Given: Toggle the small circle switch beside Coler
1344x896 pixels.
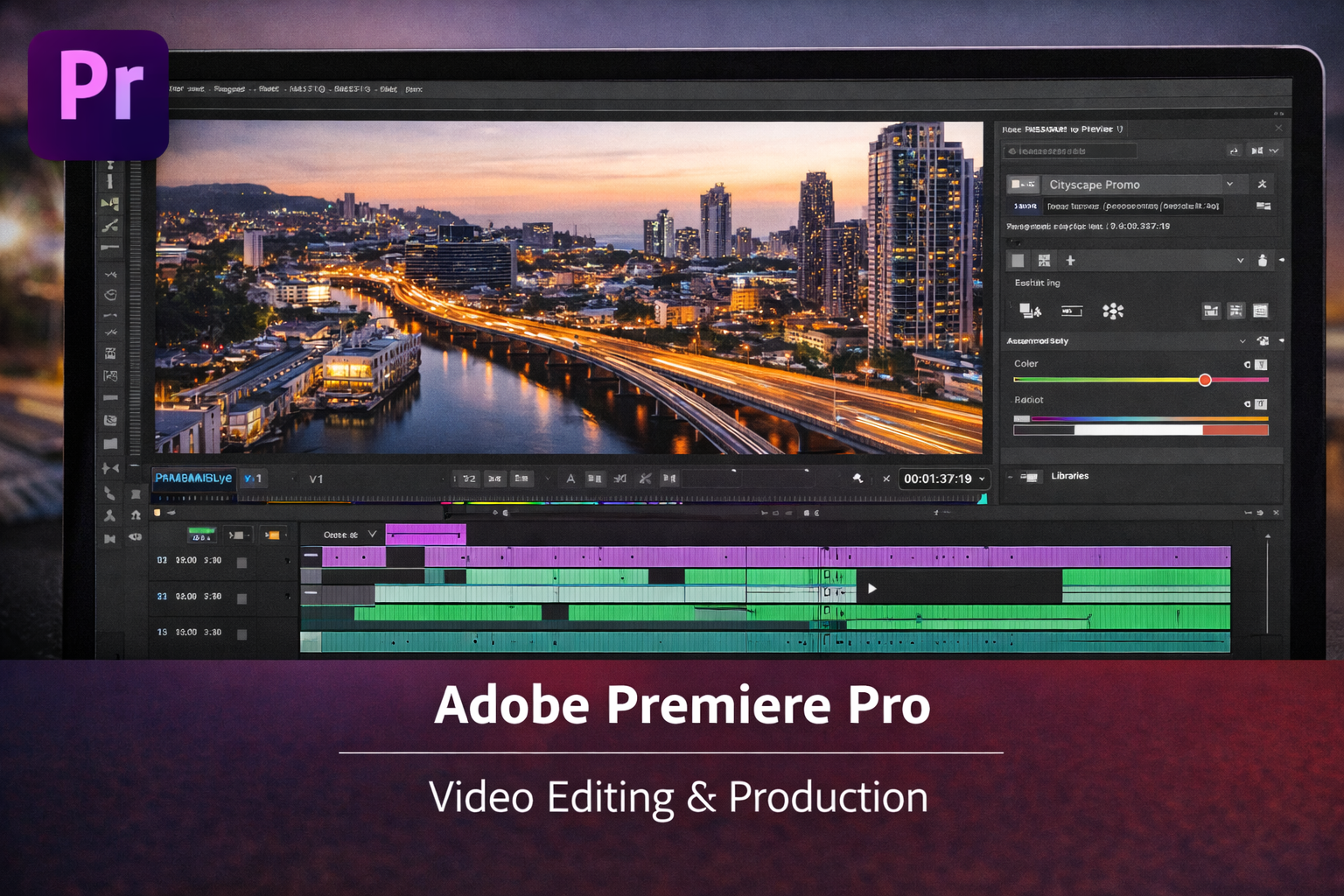Looking at the screenshot, I should tap(1247, 364).
